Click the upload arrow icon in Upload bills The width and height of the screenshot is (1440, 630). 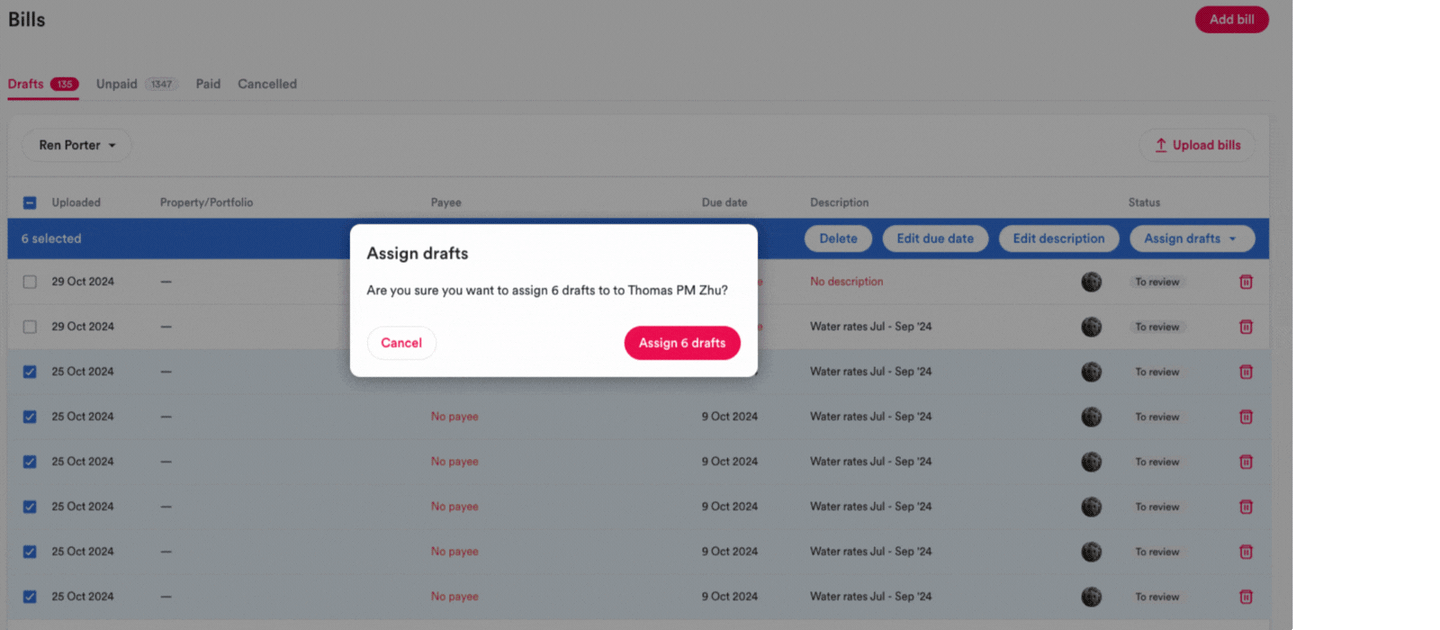[1161, 145]
